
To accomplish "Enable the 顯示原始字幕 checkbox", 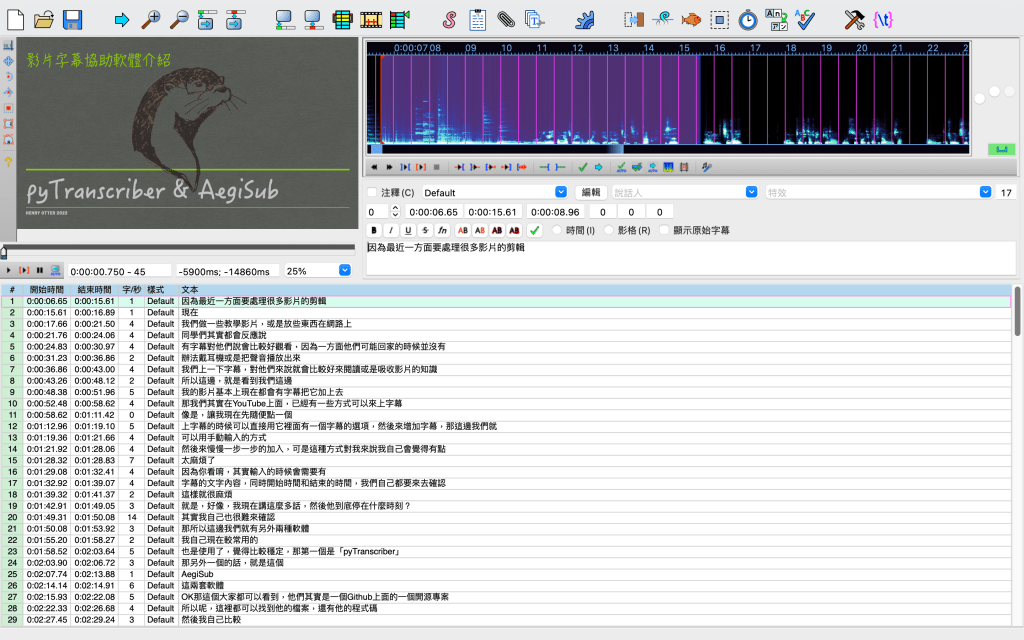I will [x=663, y=231].
